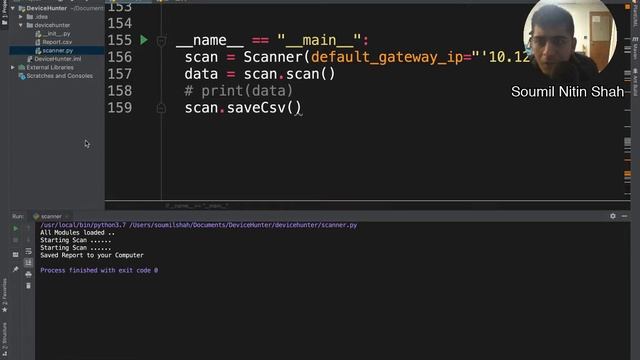Rerun scanner with the green play icon
This screenshot has width=640, height=360.
(x=16, y=229)
